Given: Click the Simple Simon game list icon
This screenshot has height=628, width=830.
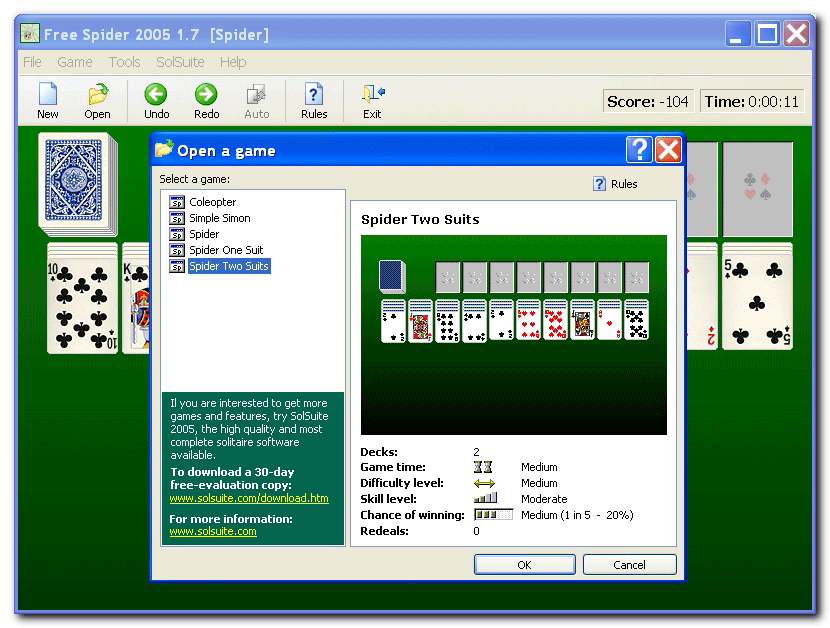Looking at the screenshot, I should (x=177, y=218).
